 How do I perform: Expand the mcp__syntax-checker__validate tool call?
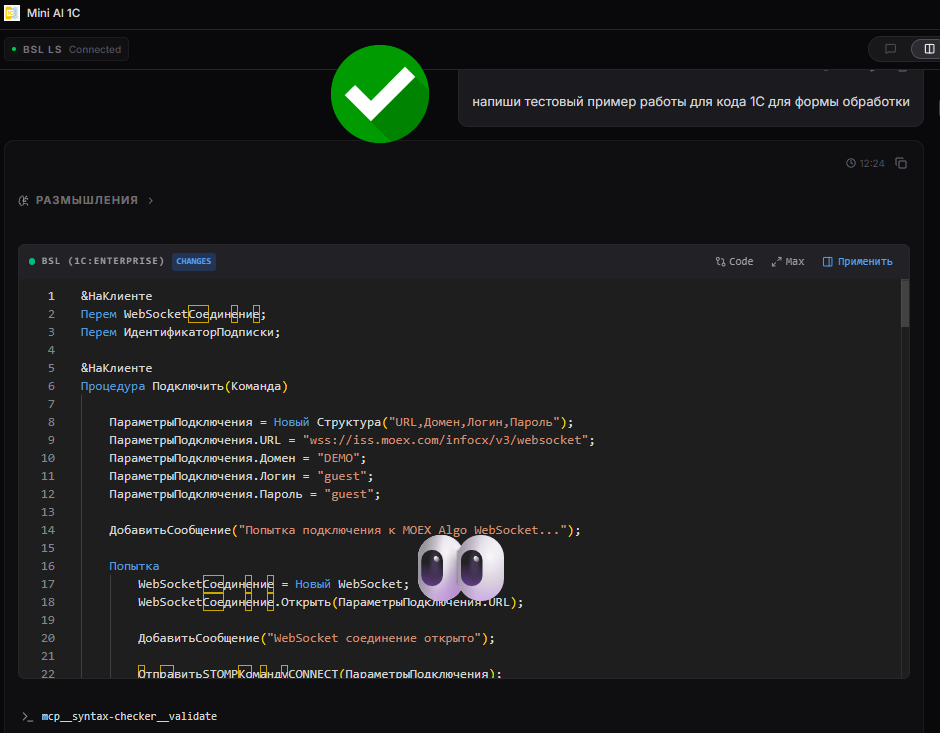coord(128,717)
